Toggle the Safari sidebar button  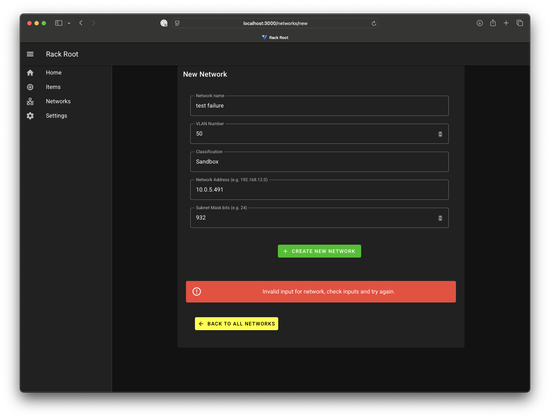59,23
